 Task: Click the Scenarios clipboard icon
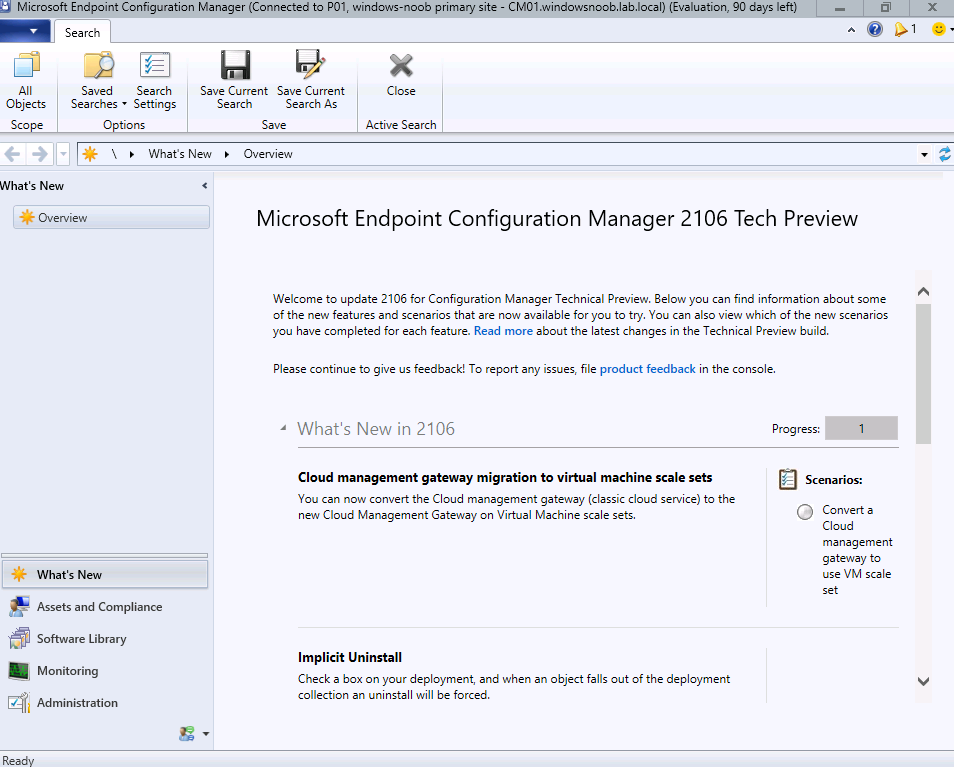(788, 479)
